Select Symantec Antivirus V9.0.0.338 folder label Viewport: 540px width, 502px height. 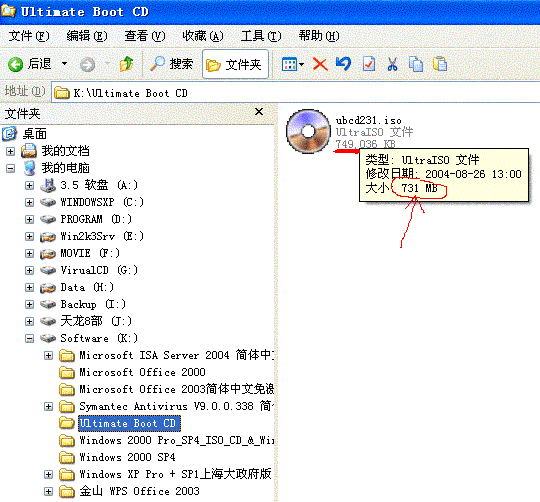coord(176,406)
